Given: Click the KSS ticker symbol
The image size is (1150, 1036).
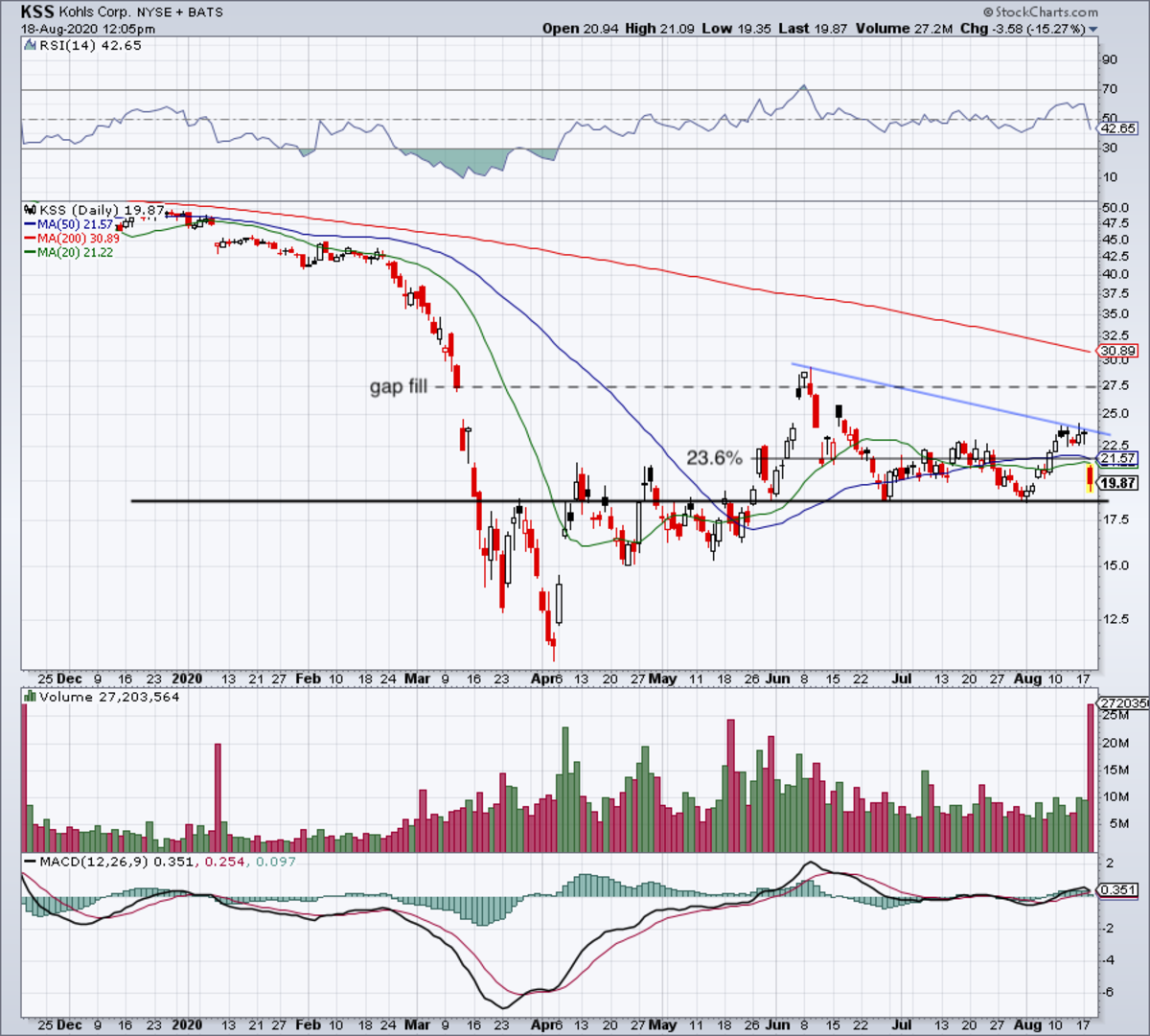Looking at the screenshot, I should click(x=38, y=12).
